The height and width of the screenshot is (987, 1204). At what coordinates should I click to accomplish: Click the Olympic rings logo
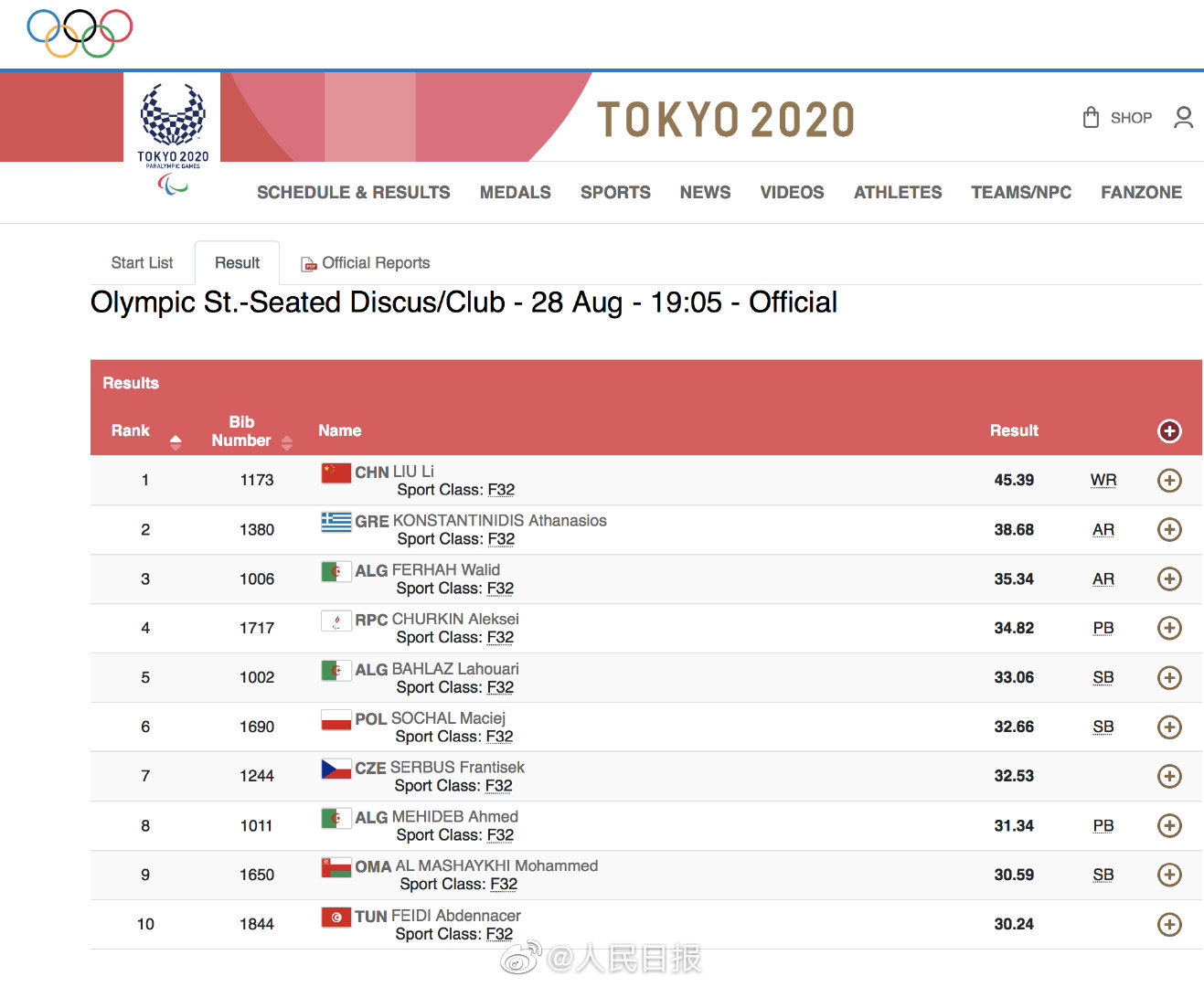80,33
